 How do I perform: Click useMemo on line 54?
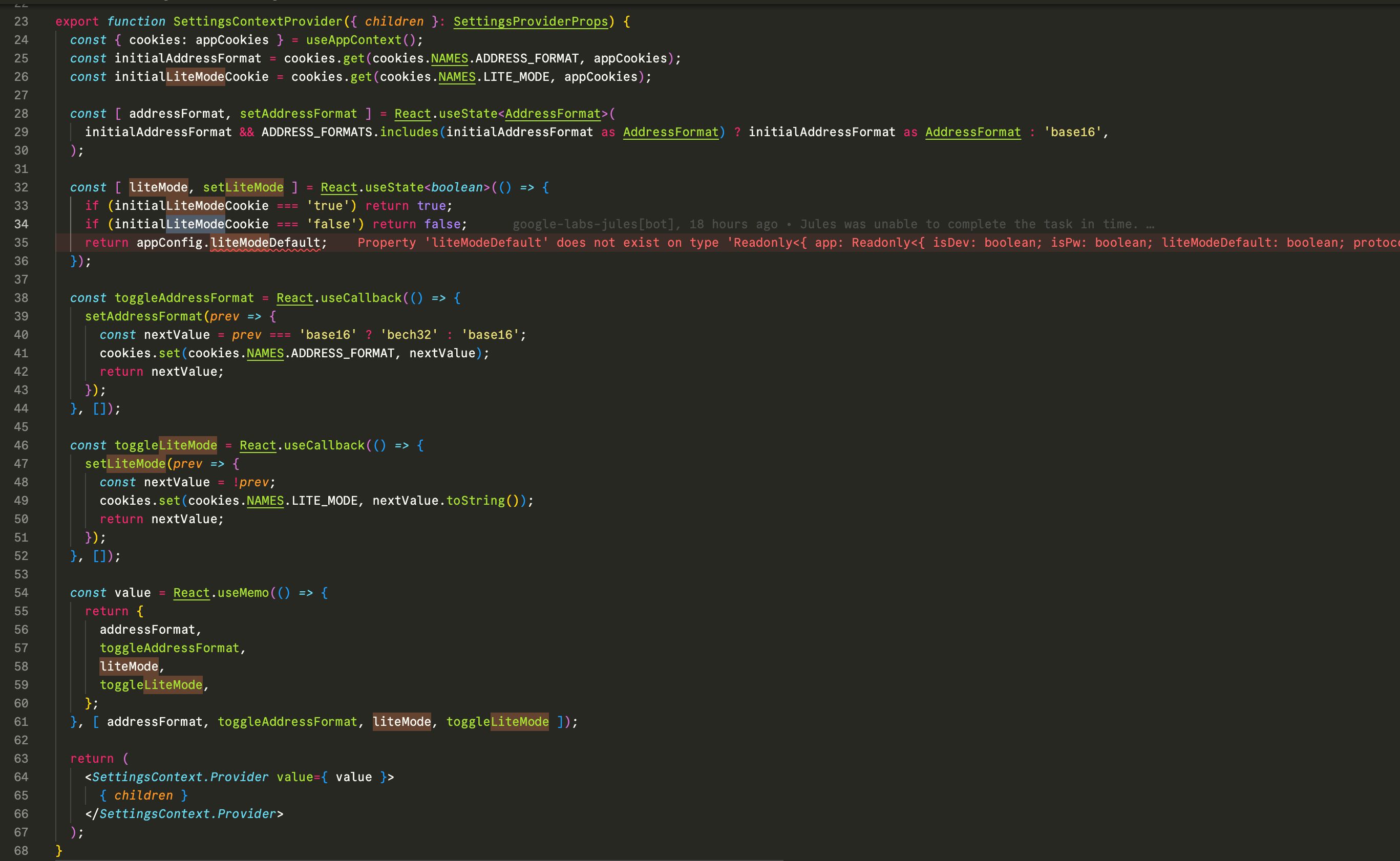[243, 593]
